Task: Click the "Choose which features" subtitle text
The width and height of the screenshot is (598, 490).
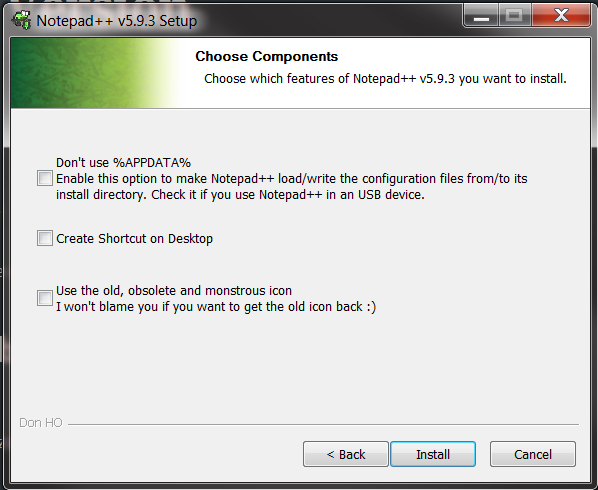Action: pyautogui.click(x=385, y=79)
